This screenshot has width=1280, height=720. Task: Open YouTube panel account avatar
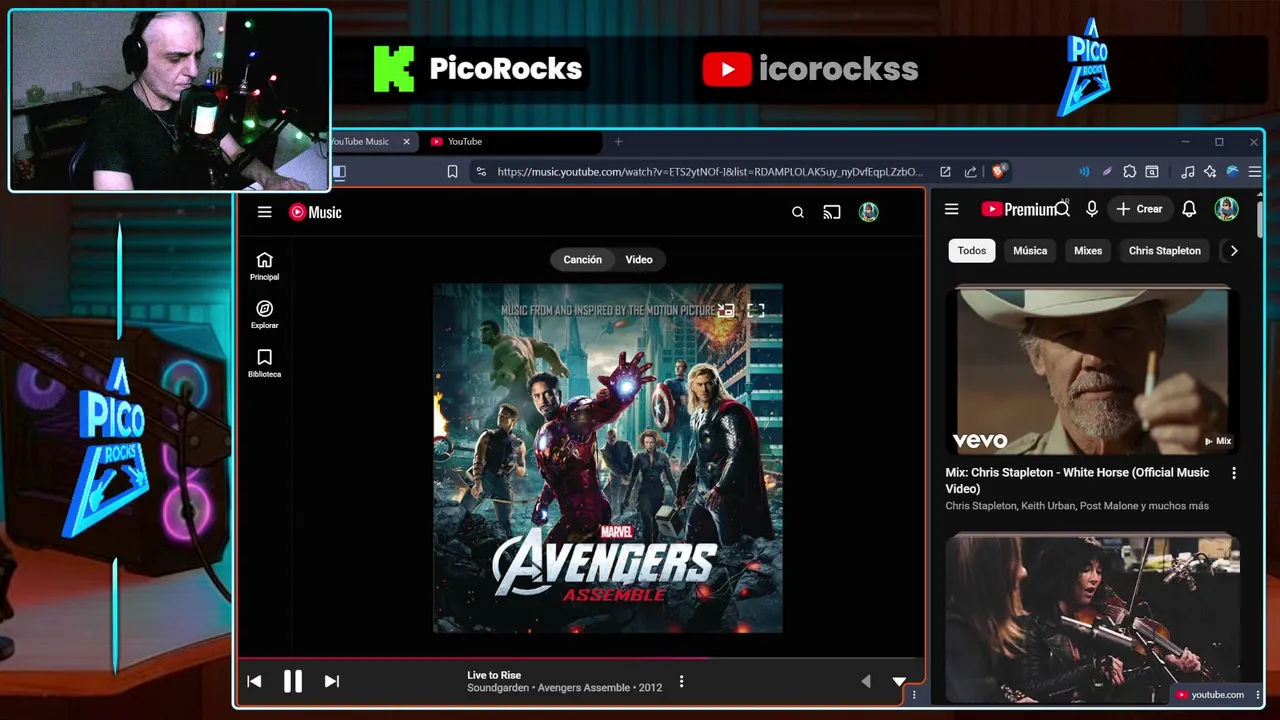(1226, 209)
